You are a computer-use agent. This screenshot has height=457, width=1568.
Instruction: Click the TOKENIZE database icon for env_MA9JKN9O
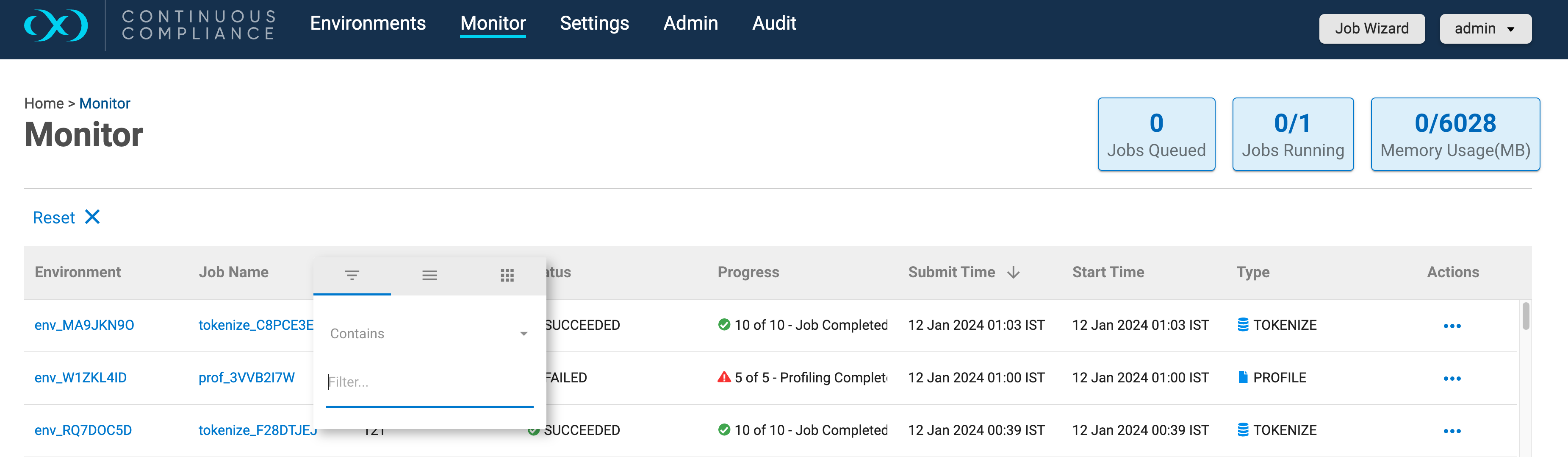(x=1243, y=325)
